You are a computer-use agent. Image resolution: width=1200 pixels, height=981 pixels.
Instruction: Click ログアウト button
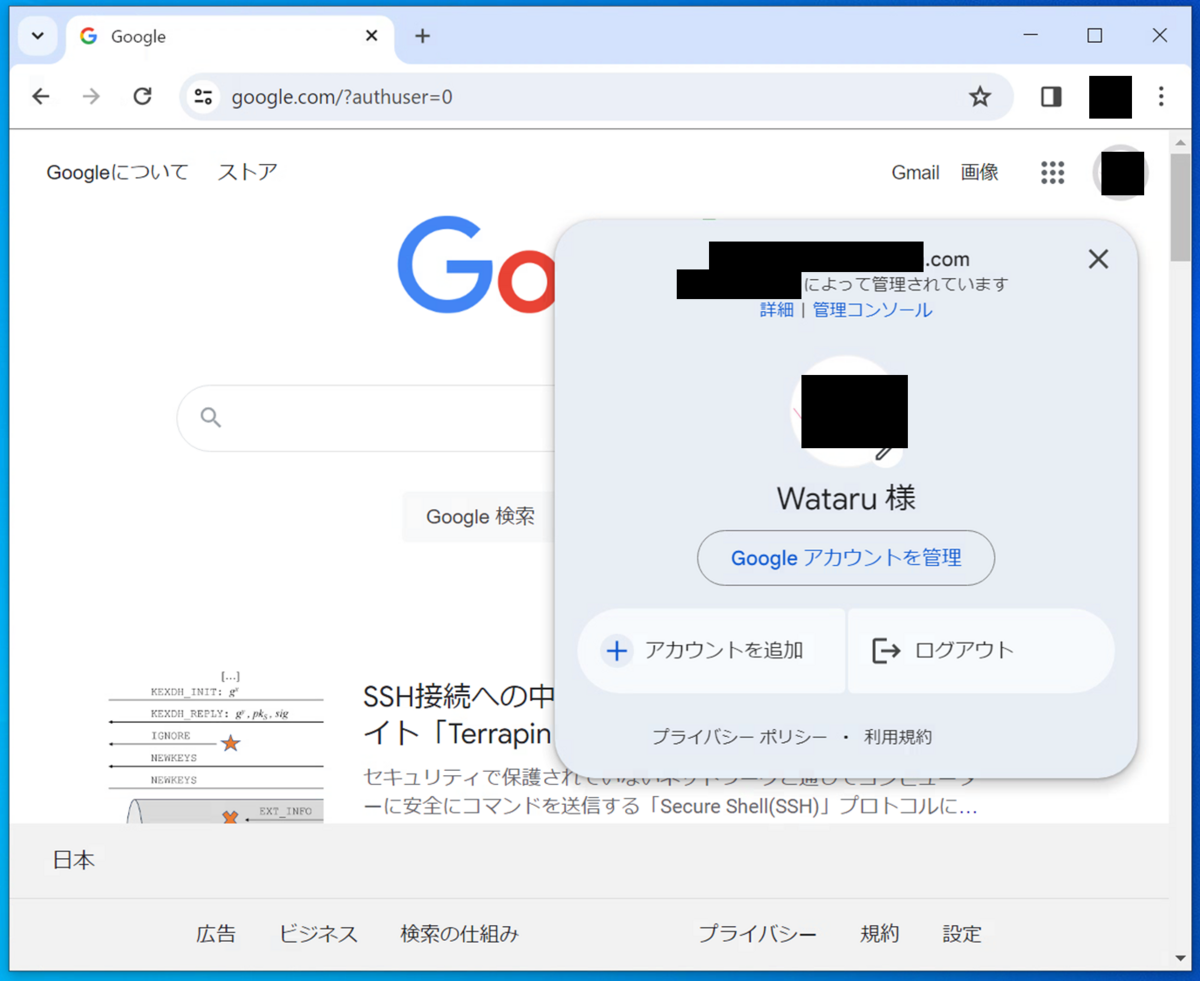[981, 651]
